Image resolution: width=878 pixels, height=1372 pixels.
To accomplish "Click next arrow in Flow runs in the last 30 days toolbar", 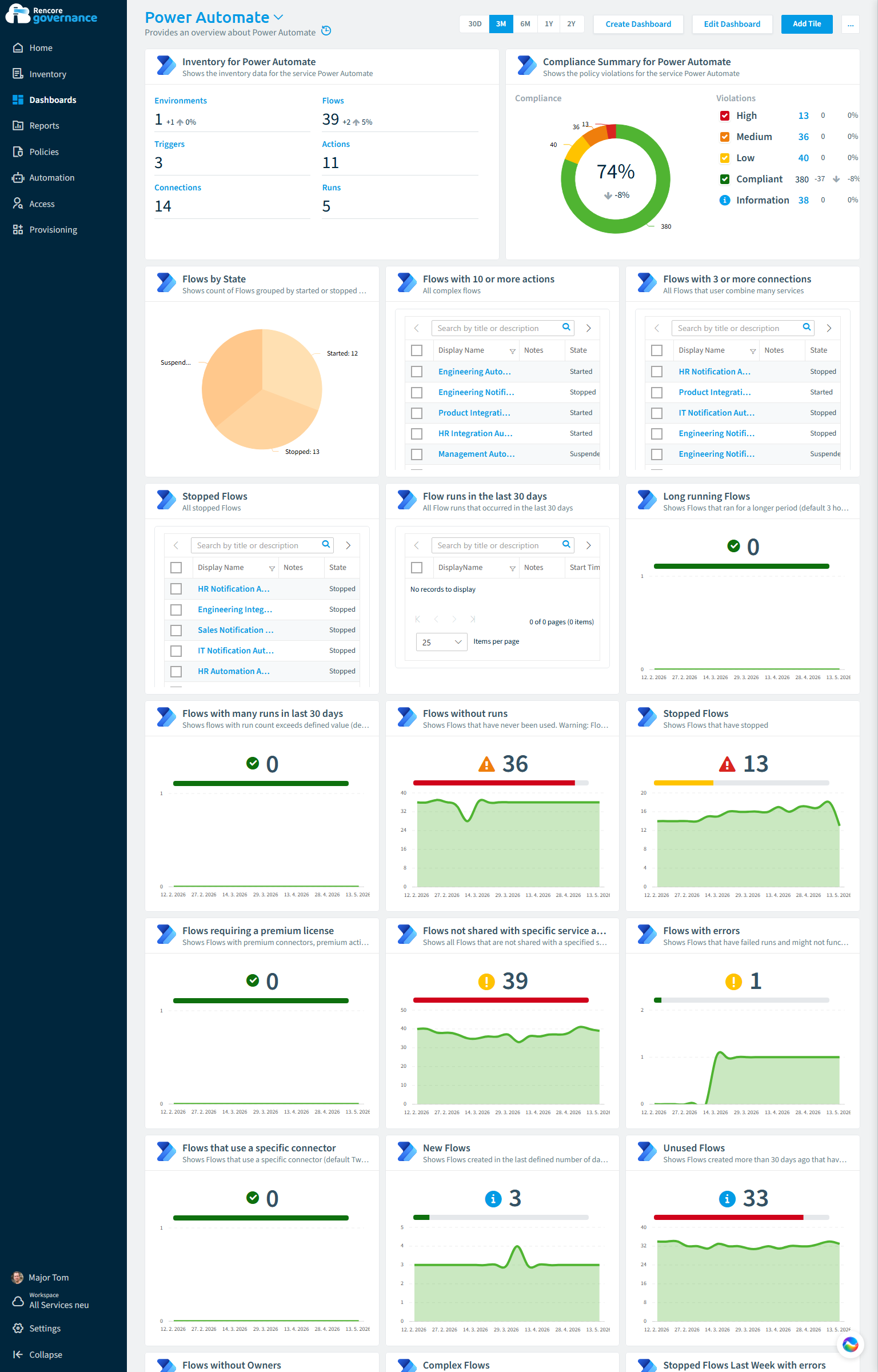I will click(588, 545).
